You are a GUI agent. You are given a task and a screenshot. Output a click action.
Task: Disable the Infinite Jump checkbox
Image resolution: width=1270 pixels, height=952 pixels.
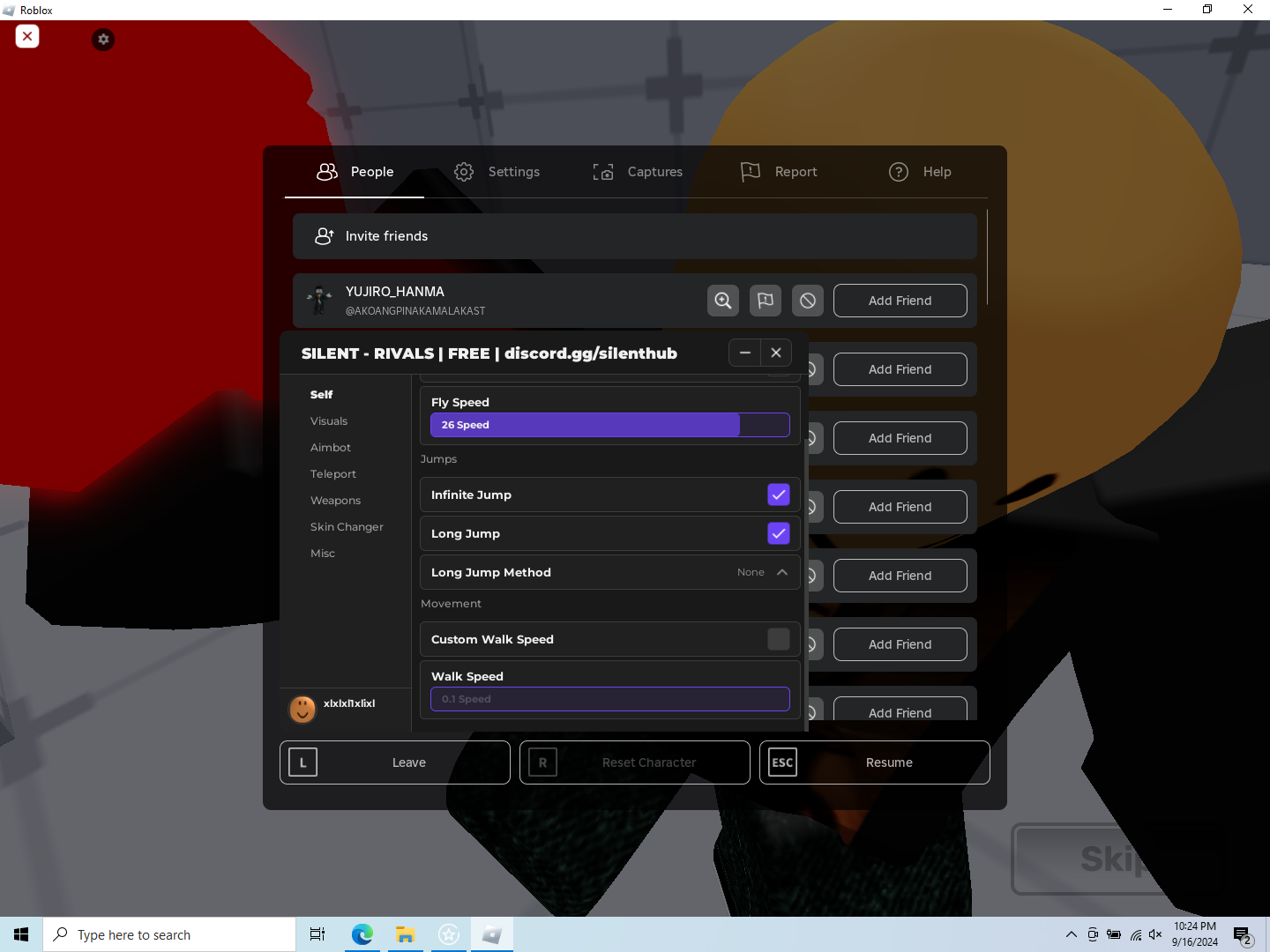[779, 495]
